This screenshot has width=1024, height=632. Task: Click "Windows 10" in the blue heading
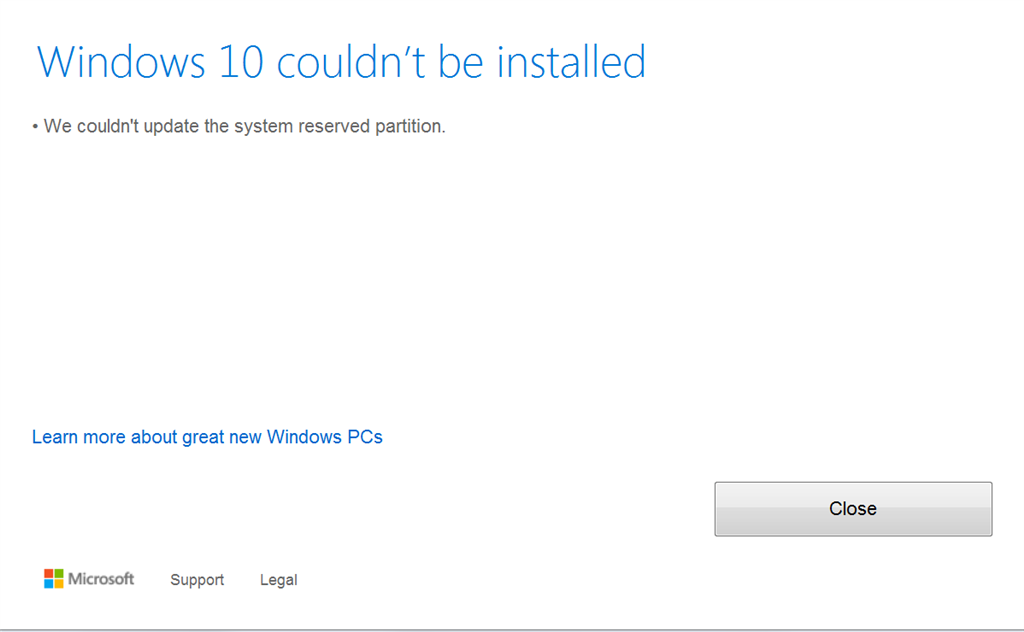coord(150,63)
